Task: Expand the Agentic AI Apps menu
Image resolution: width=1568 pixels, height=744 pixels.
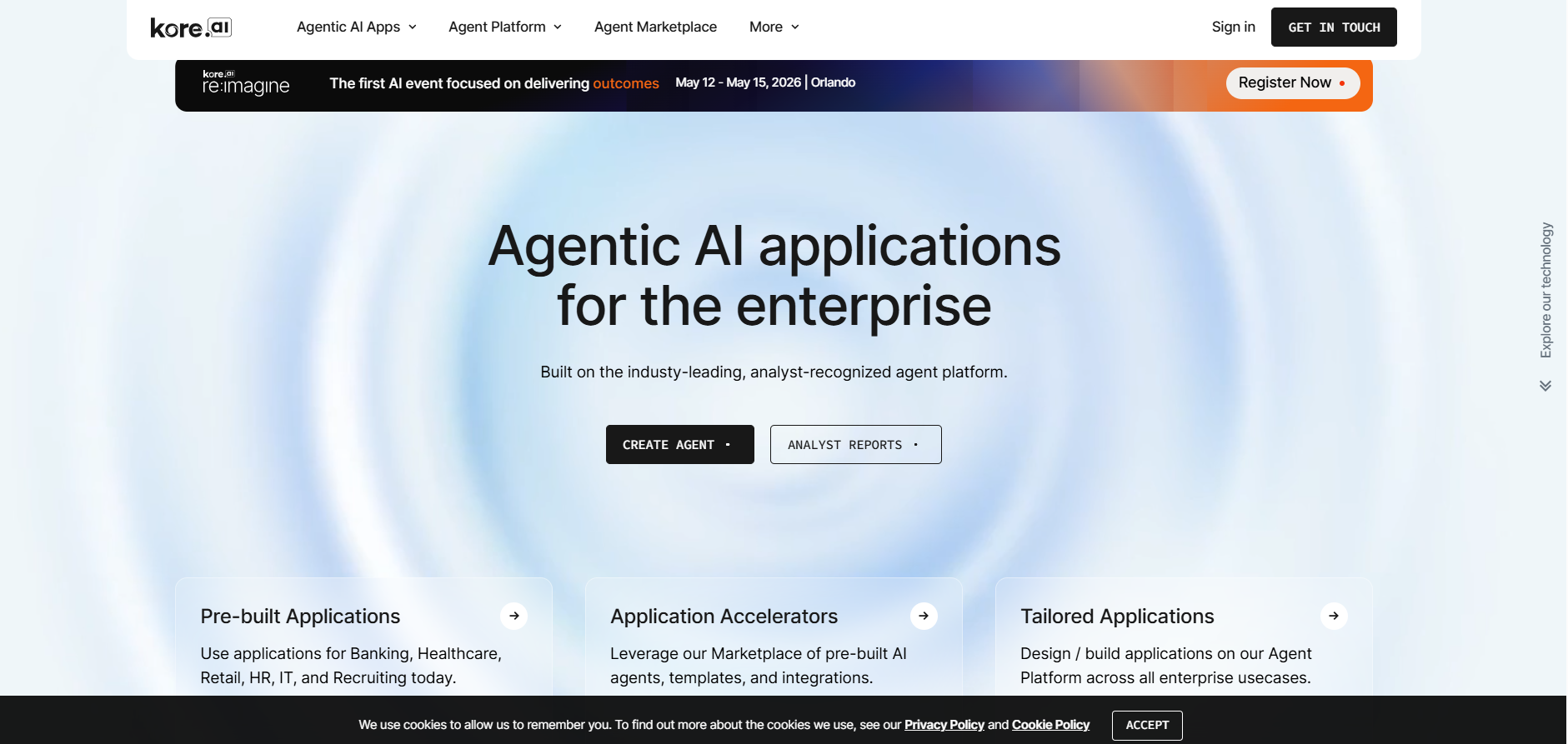Action: pos(357,27)
